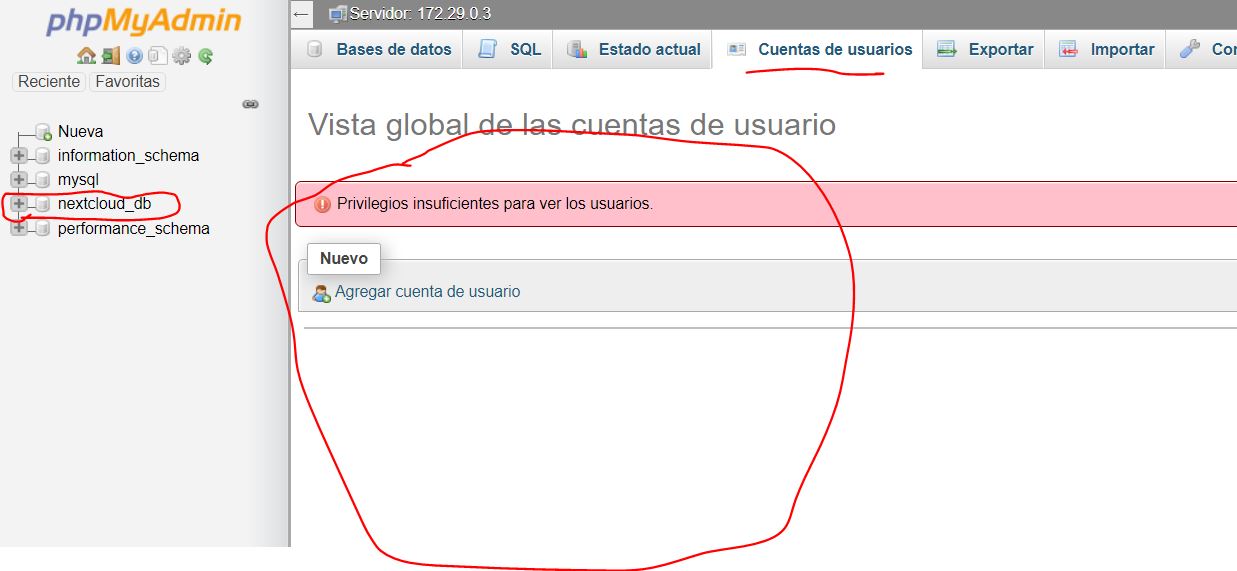Open phpMyAdmin documentation help icon
This screenshot has height=571, width=1237.
click(x=134, y=56)
